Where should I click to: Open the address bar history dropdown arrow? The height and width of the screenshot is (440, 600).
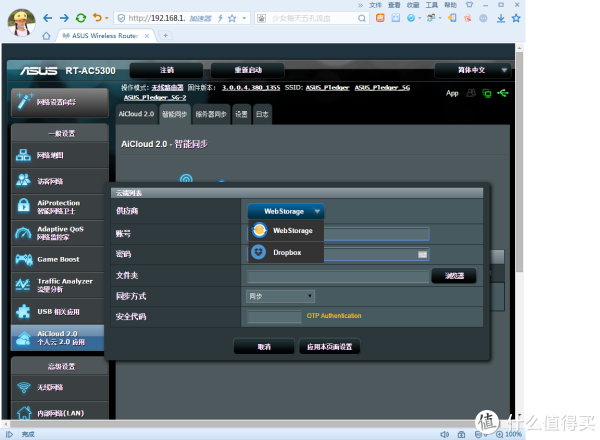(244, 18)
